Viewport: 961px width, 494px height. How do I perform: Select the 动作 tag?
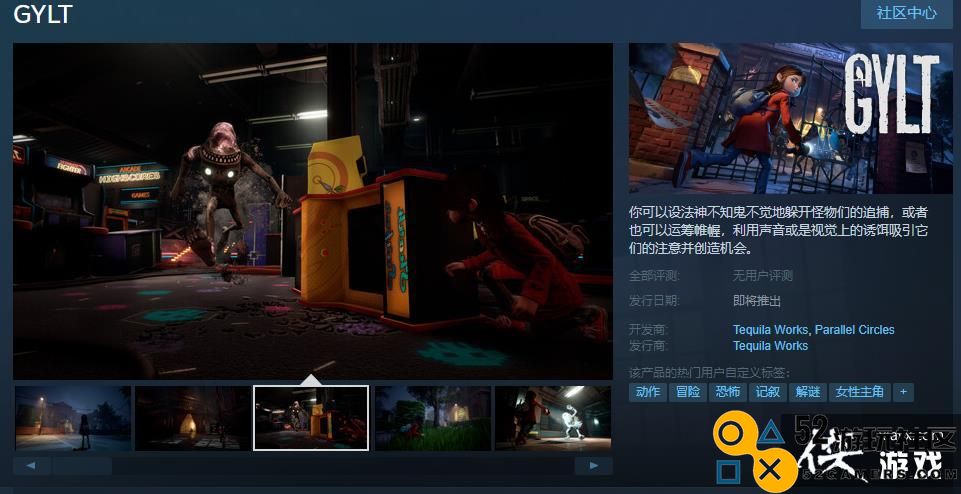click(648, 392)
